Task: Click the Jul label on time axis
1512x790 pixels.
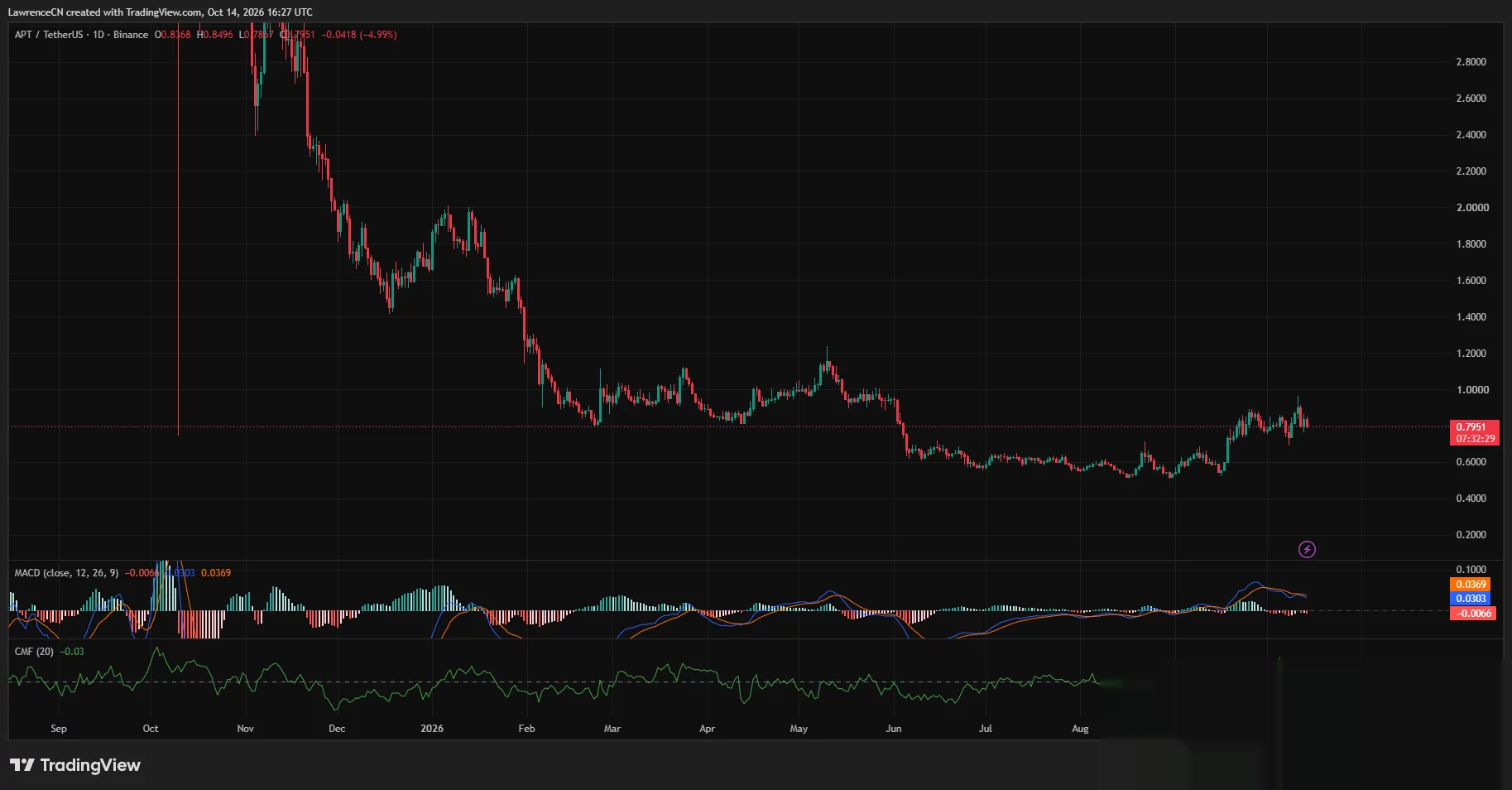Action: [x=986, y=729]
